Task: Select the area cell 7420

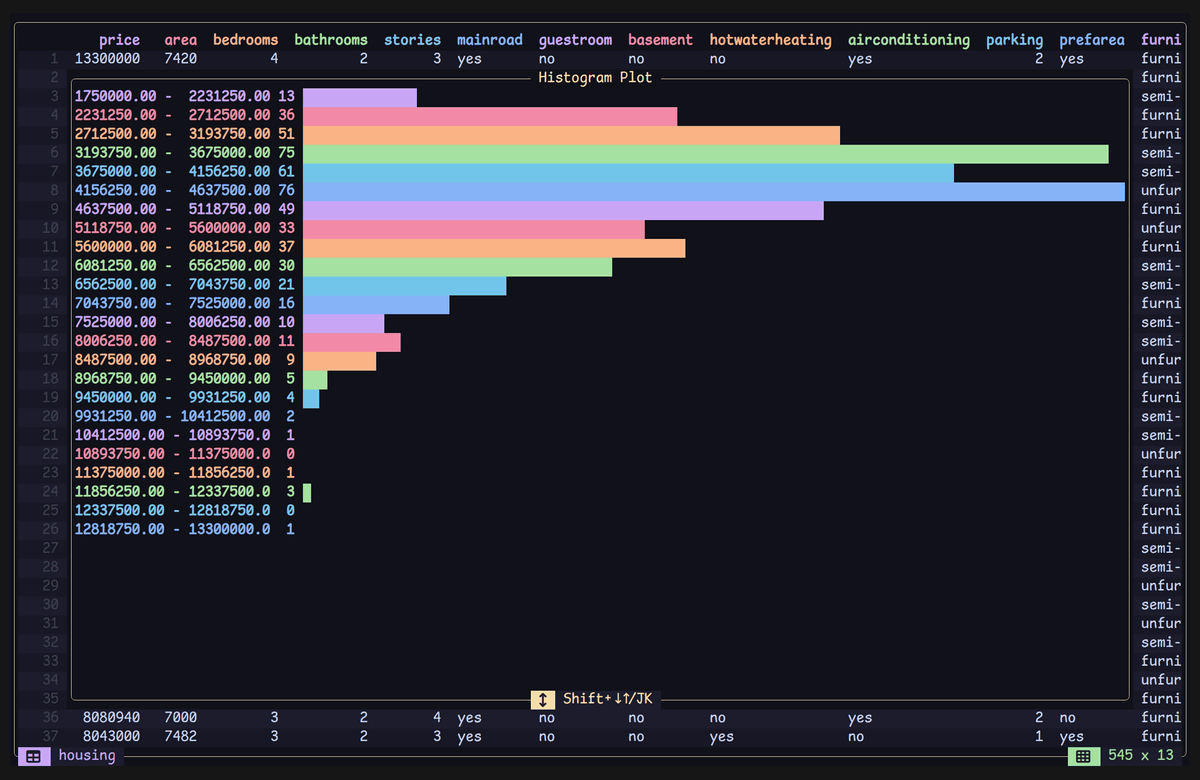Action: click(181, 59)
